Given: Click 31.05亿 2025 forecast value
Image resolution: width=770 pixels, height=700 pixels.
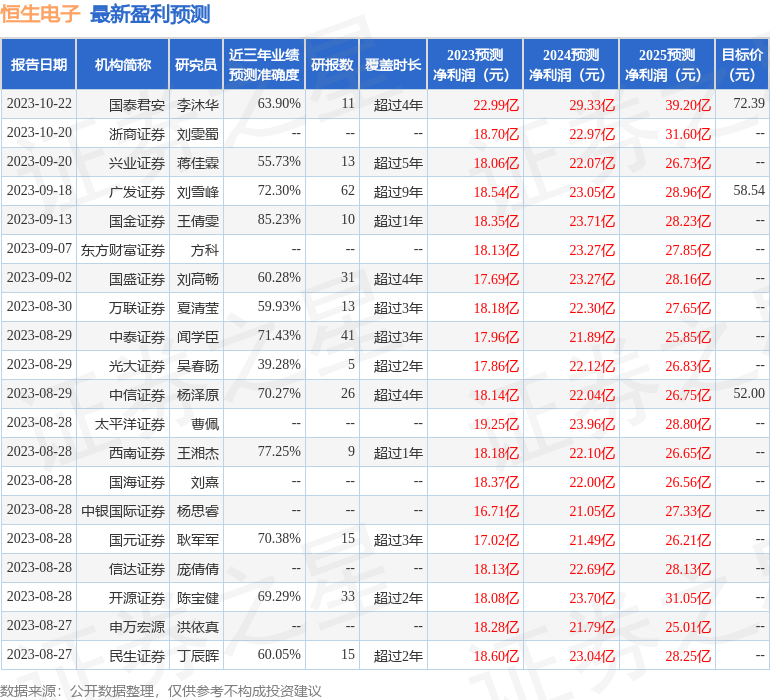Looking at the screenshot, I should pos(688,597).
